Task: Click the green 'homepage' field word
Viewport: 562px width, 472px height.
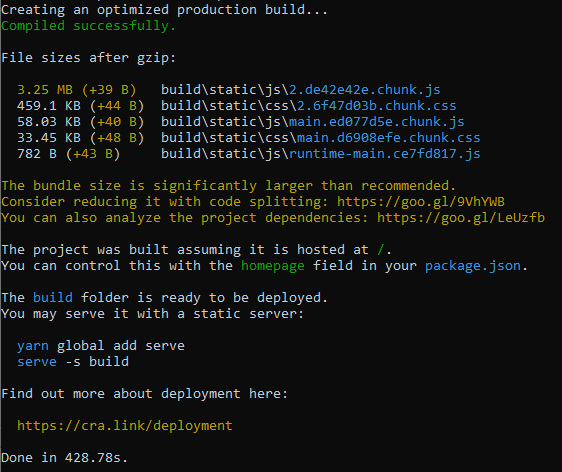Action: coord(272,266)
